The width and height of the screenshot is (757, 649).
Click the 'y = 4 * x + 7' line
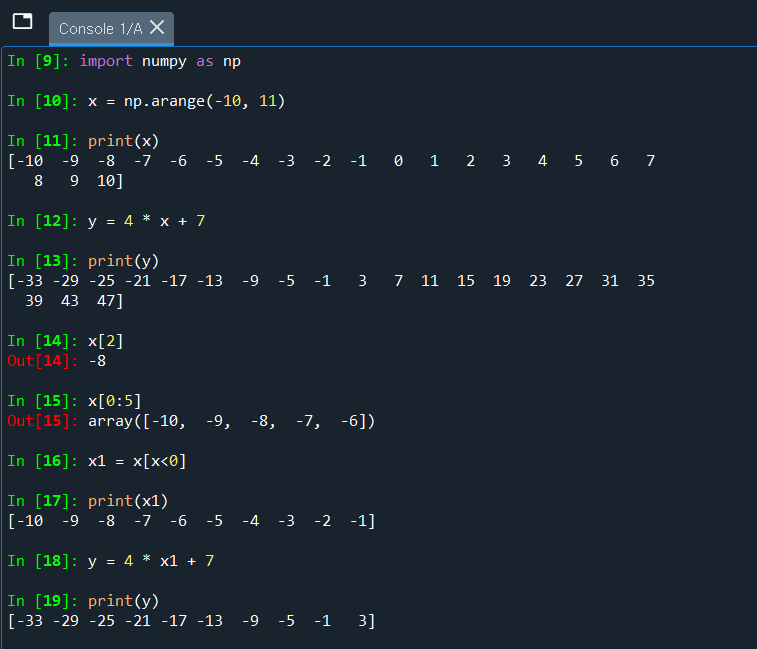pyautogui.click(x=146, y=221)
